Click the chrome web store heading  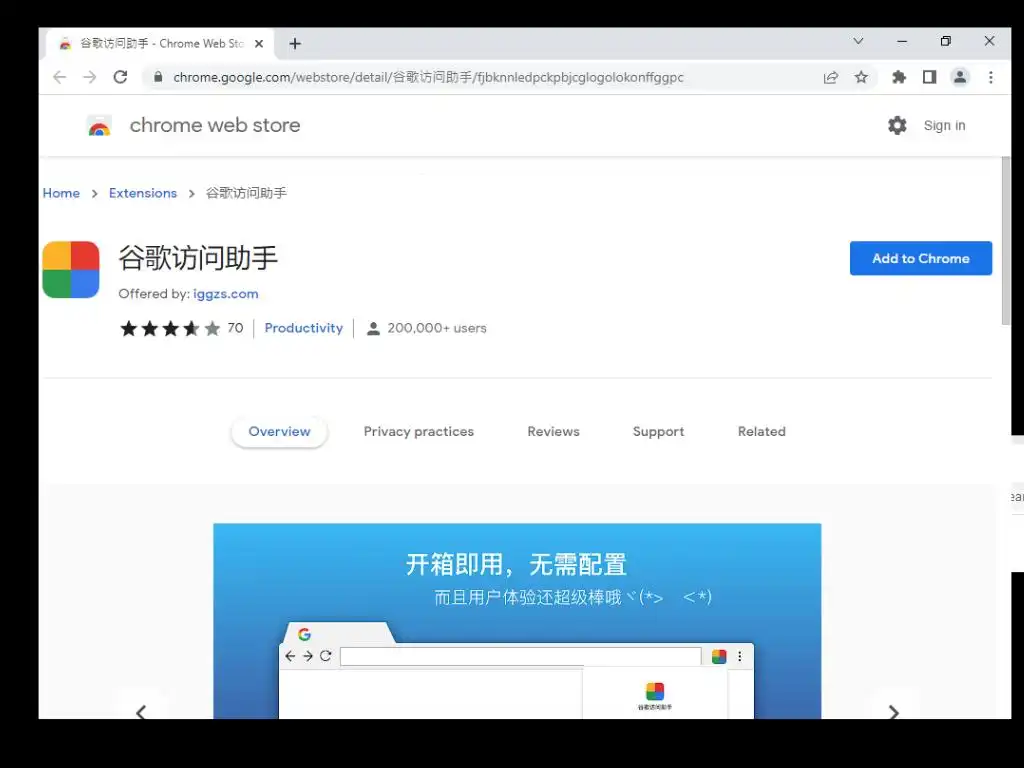[215, 125]
